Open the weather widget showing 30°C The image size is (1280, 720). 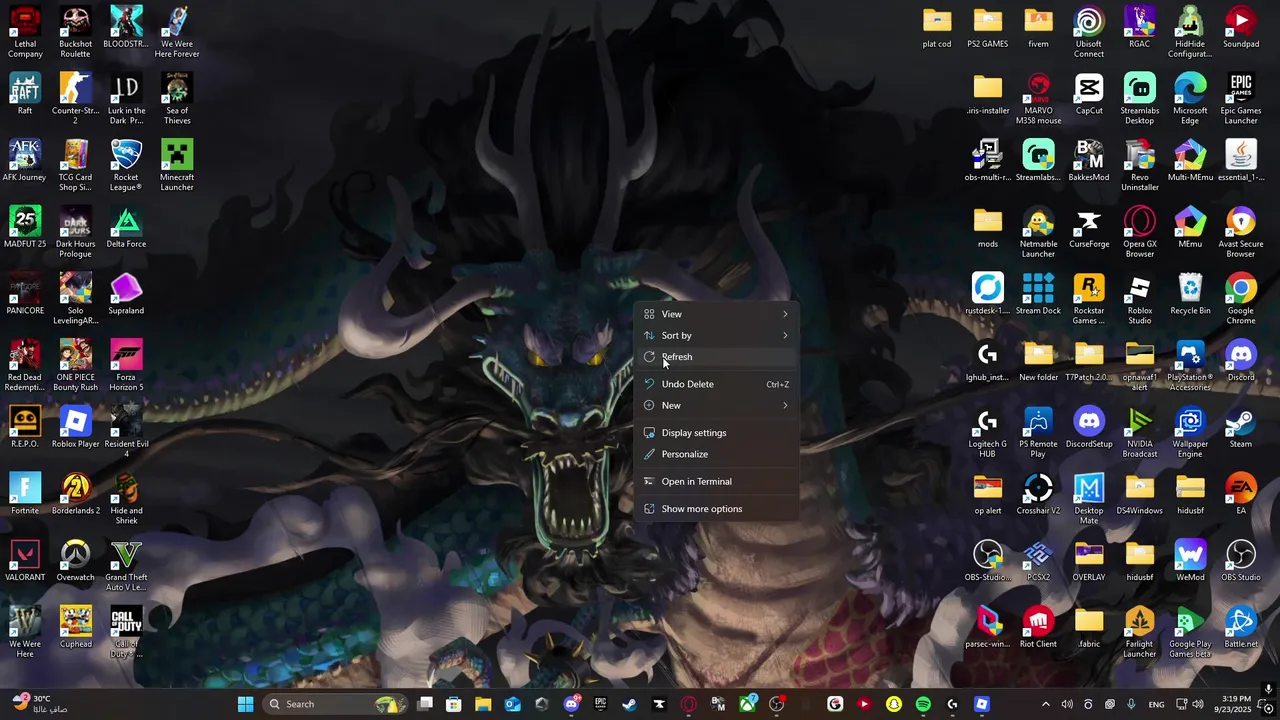(40, 704)
